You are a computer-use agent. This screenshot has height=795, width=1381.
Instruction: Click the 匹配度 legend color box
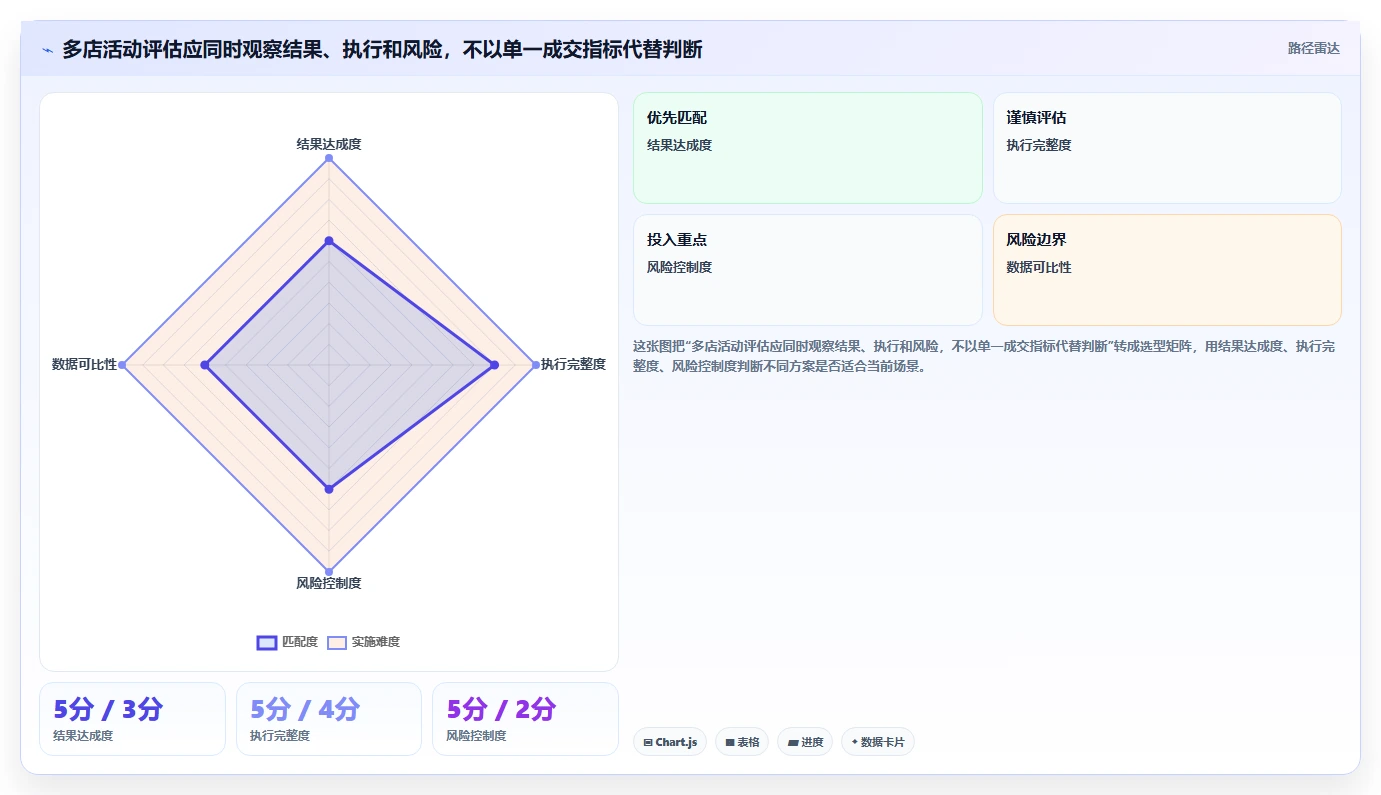tap(267, 642)
